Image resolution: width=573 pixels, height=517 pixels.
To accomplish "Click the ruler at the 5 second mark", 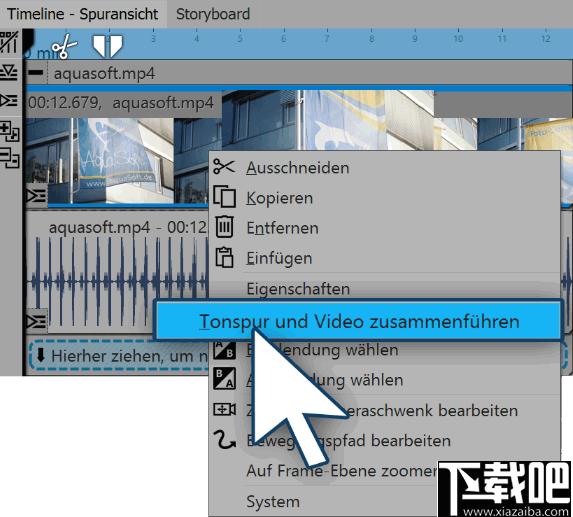I will coord(240,38).
